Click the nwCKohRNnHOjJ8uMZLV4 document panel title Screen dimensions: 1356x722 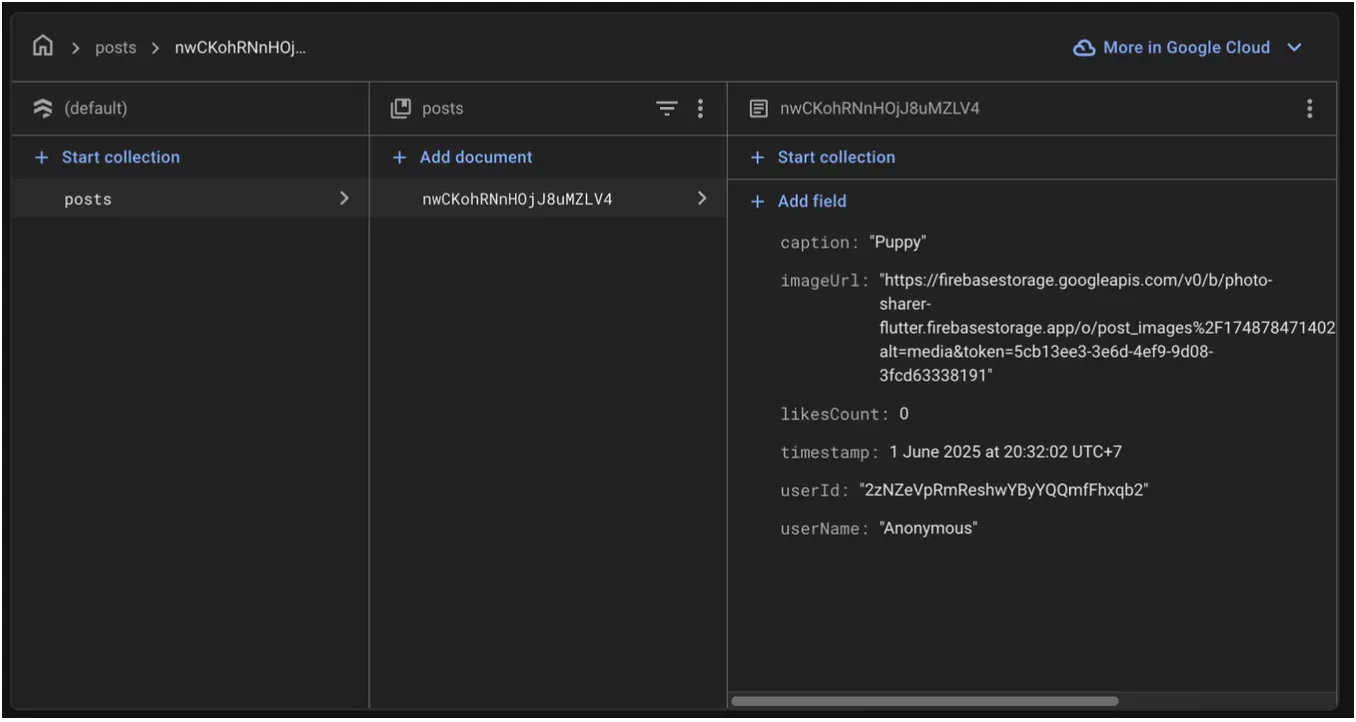point(880,108)
